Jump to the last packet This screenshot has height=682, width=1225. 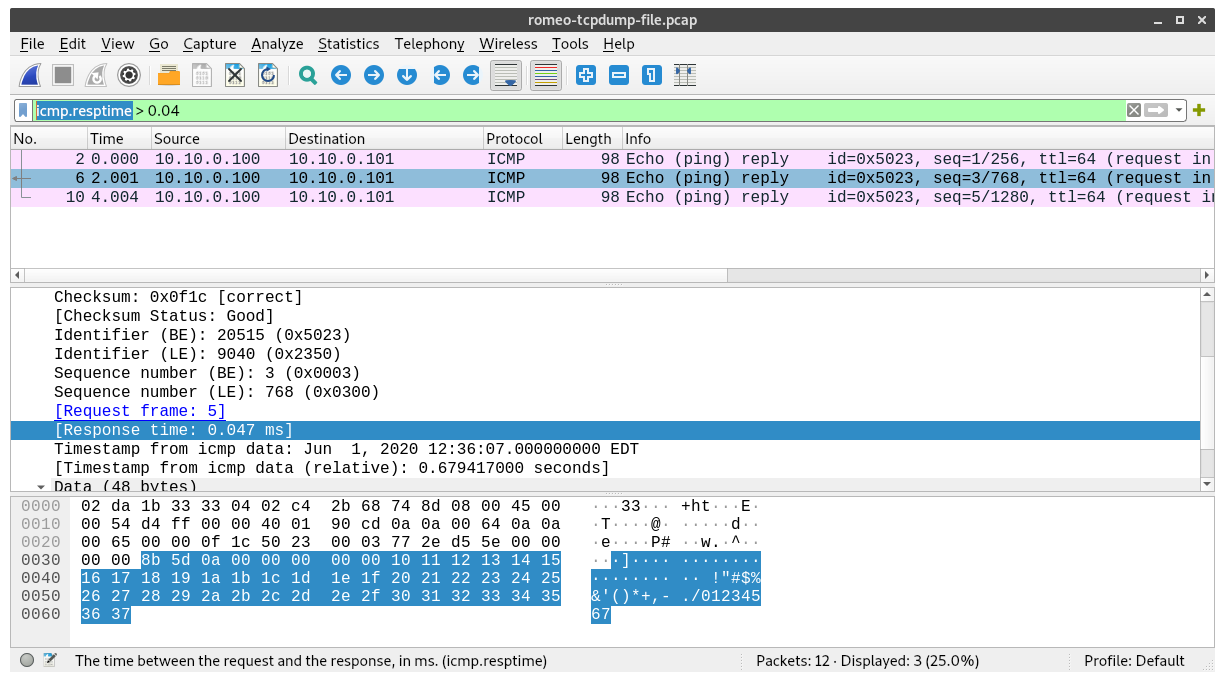point(472,75)
